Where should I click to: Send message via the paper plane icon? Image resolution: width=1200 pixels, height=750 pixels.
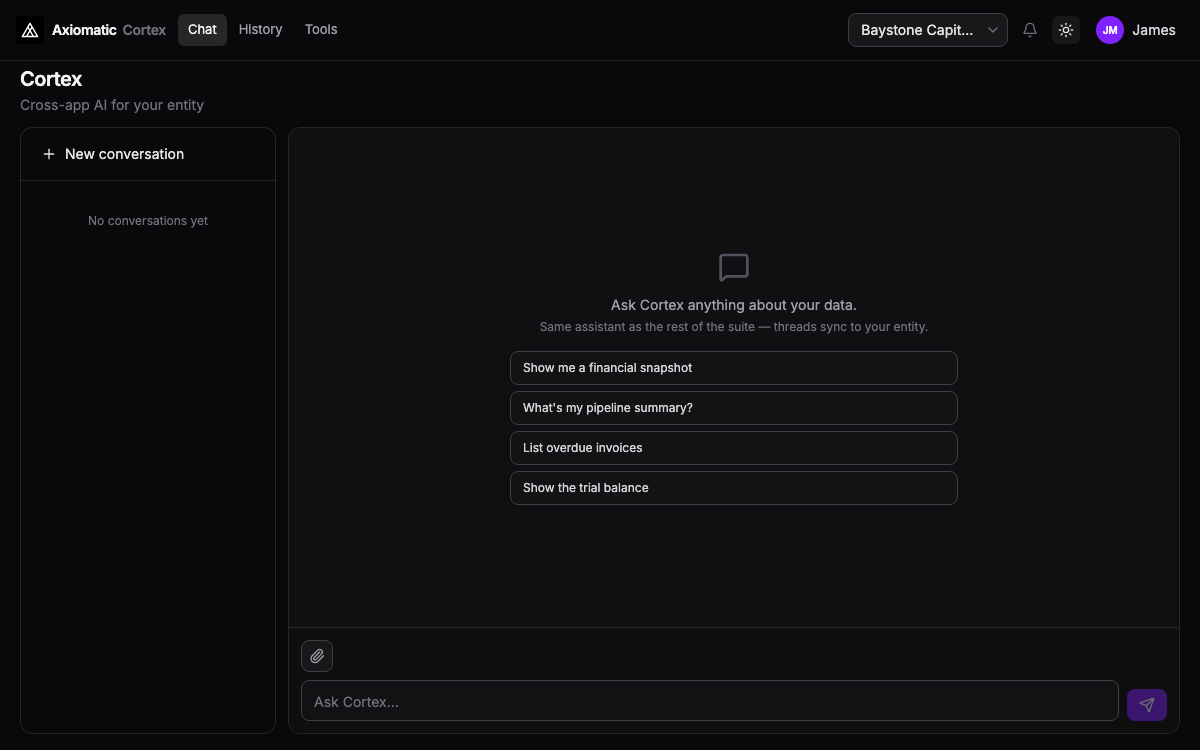pyautogui.click(x=1146, y=704)
